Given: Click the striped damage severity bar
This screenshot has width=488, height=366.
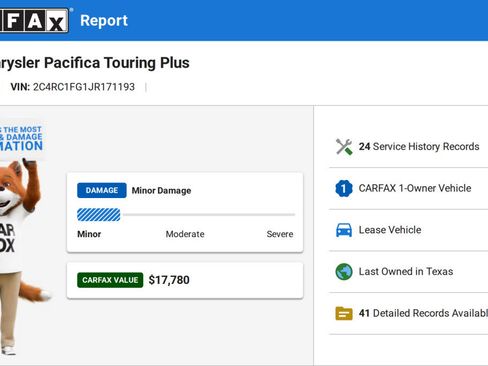Looking at the screenshot, I should [x=99, y=215].
